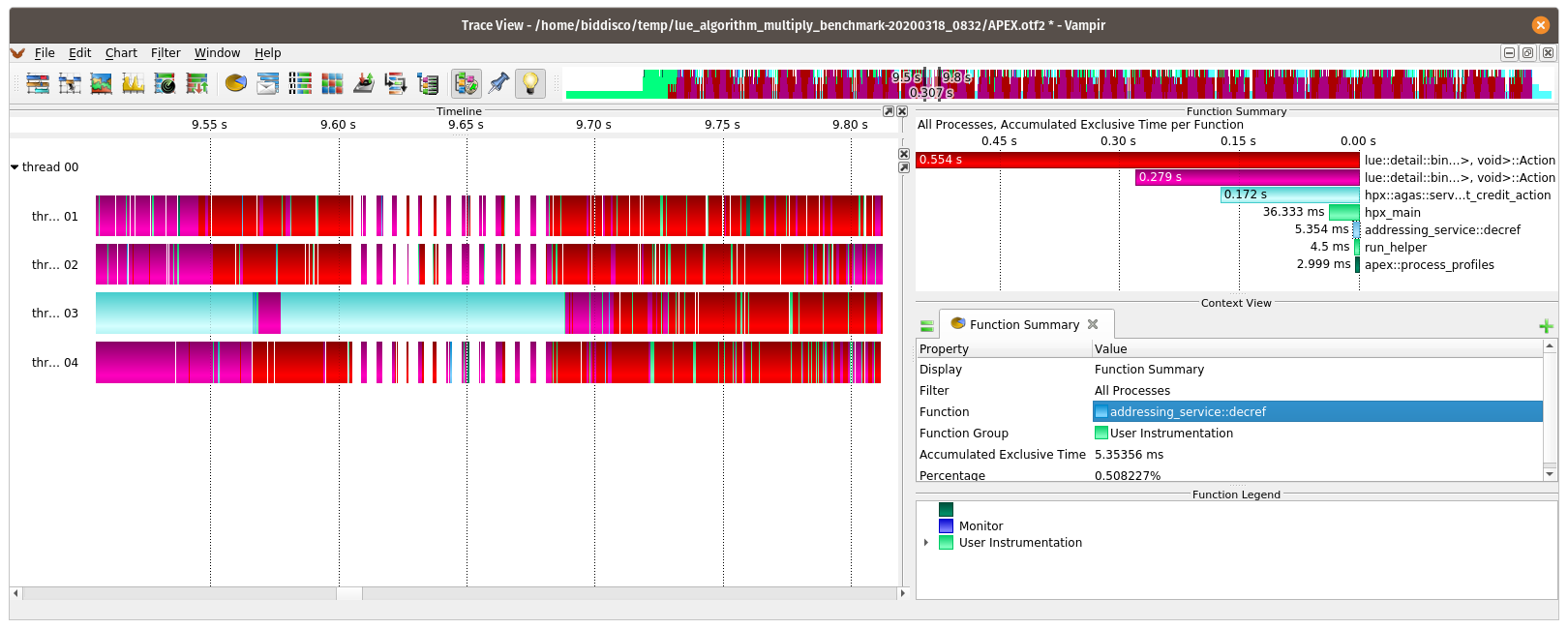
Task: Toggle the Function Legend palette button
Action: pos(466,84)
